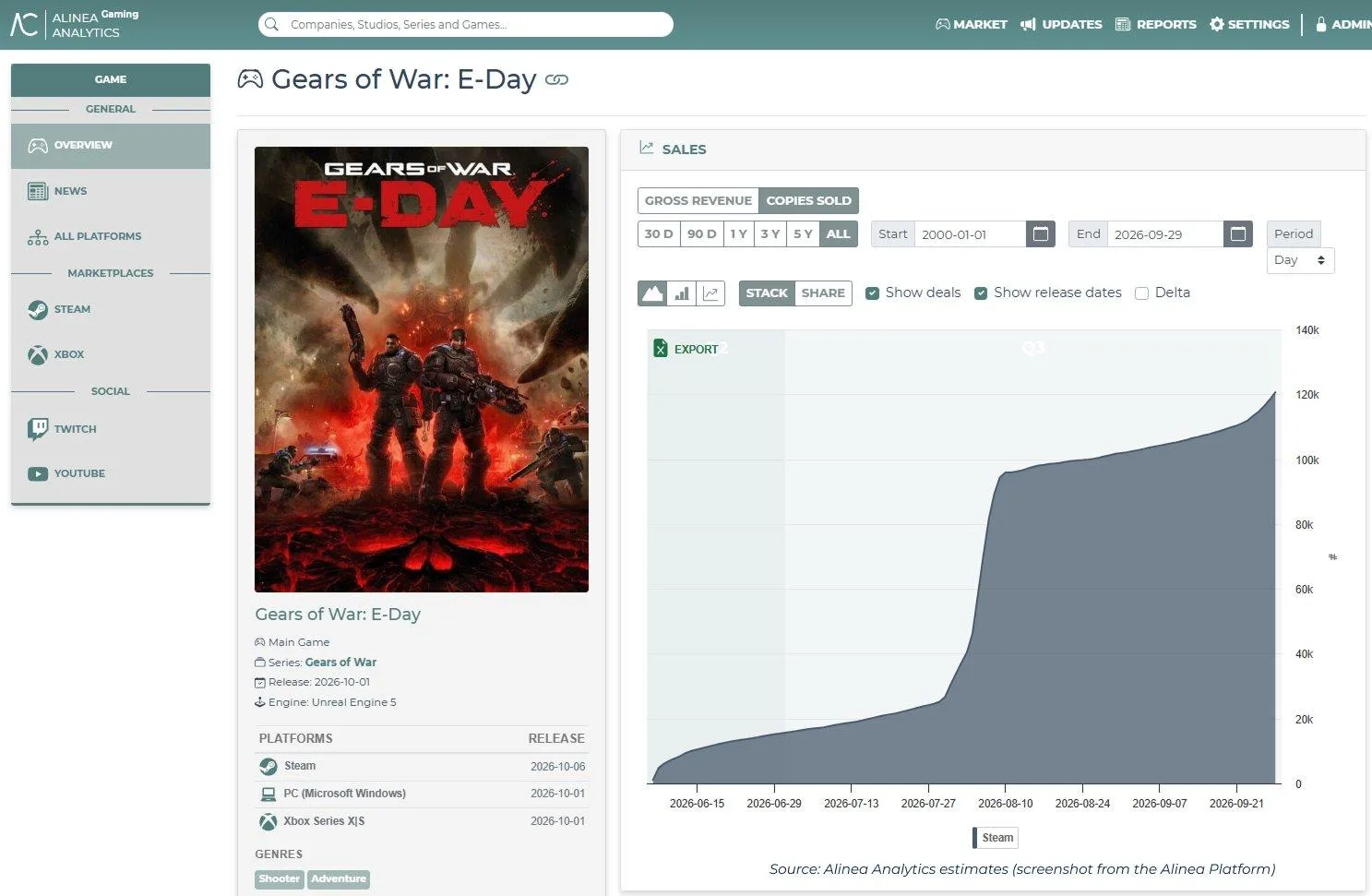
Task: Switch to line chart type
Action: (x=710, y=293)
